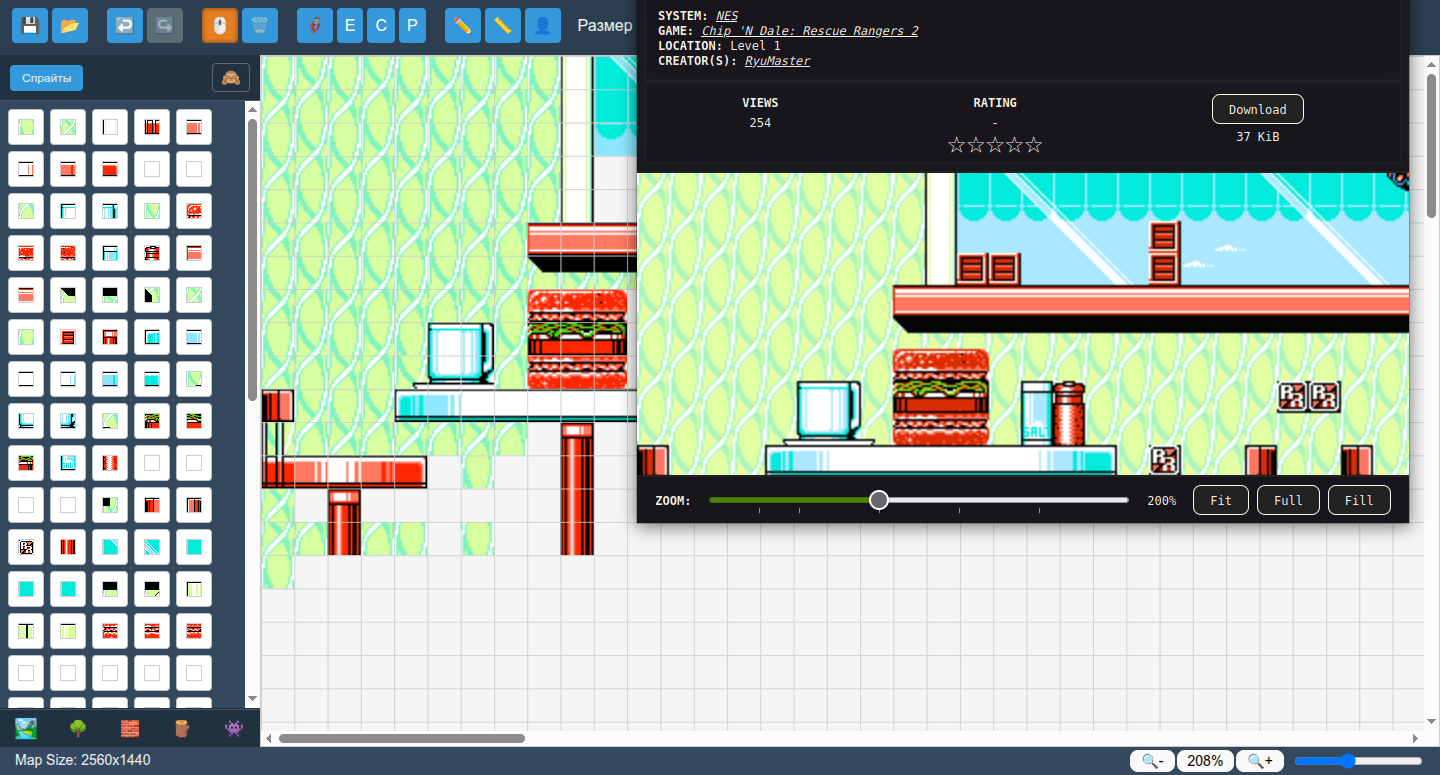Rate the map with the third star
The height and width of the screenshot is (775, 1440).
(995, 145)
